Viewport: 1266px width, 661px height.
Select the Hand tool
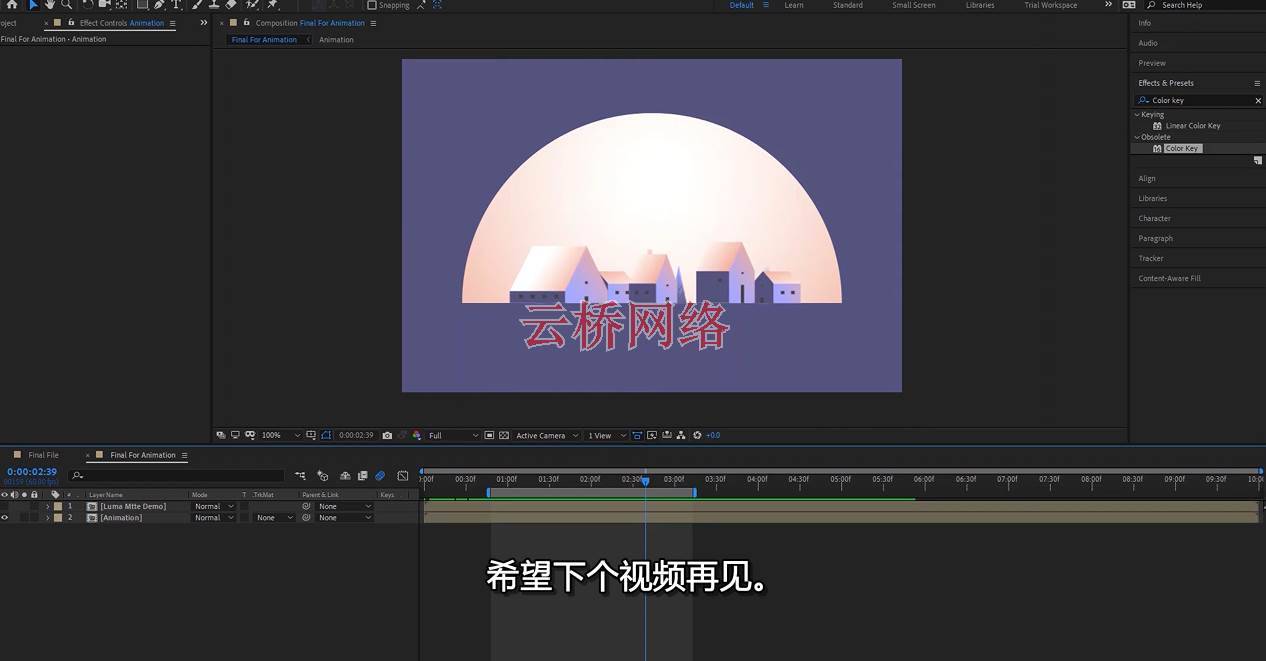point(50,5)
